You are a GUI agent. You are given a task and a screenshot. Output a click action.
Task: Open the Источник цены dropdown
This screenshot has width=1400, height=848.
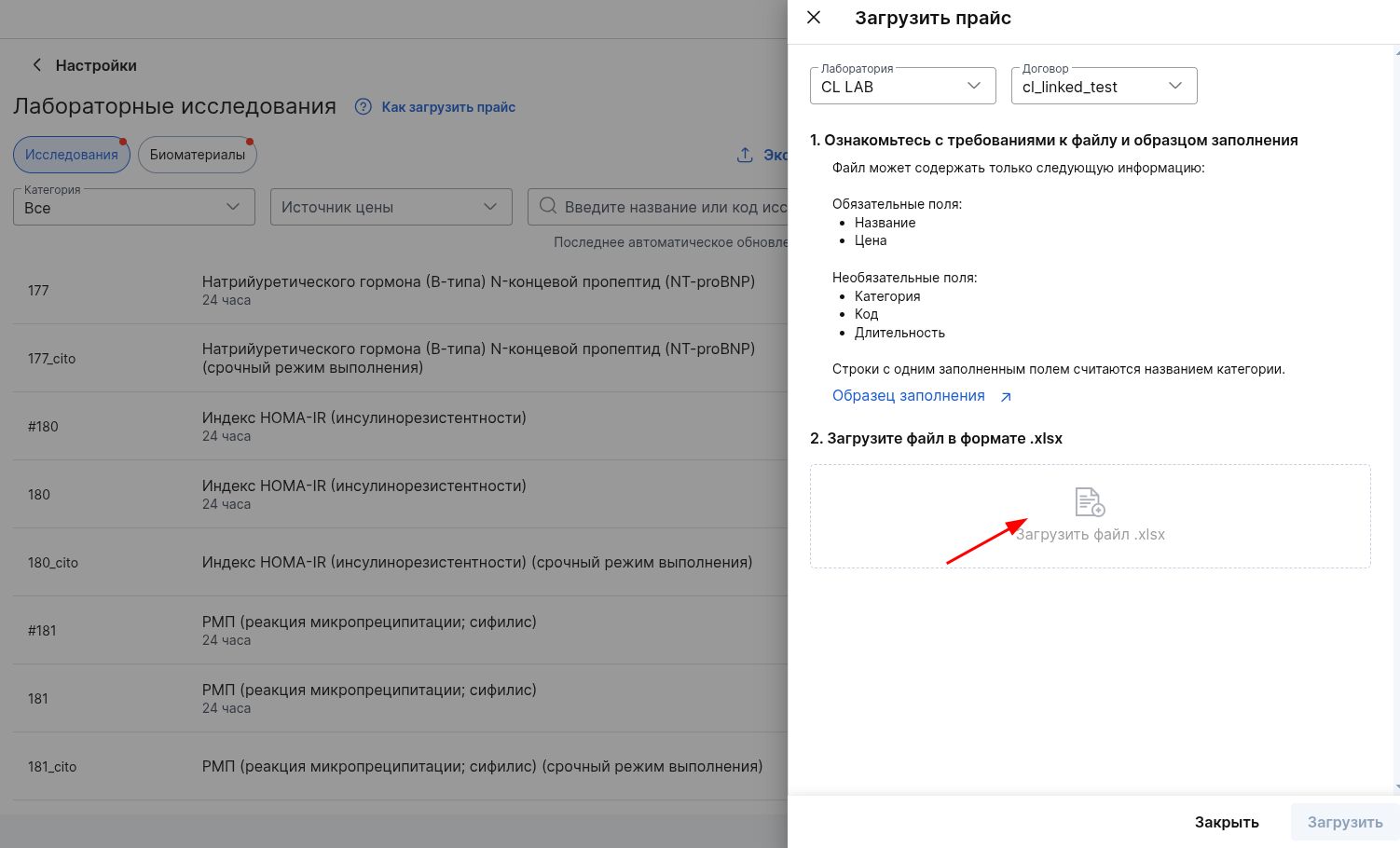tap(391, 207)
